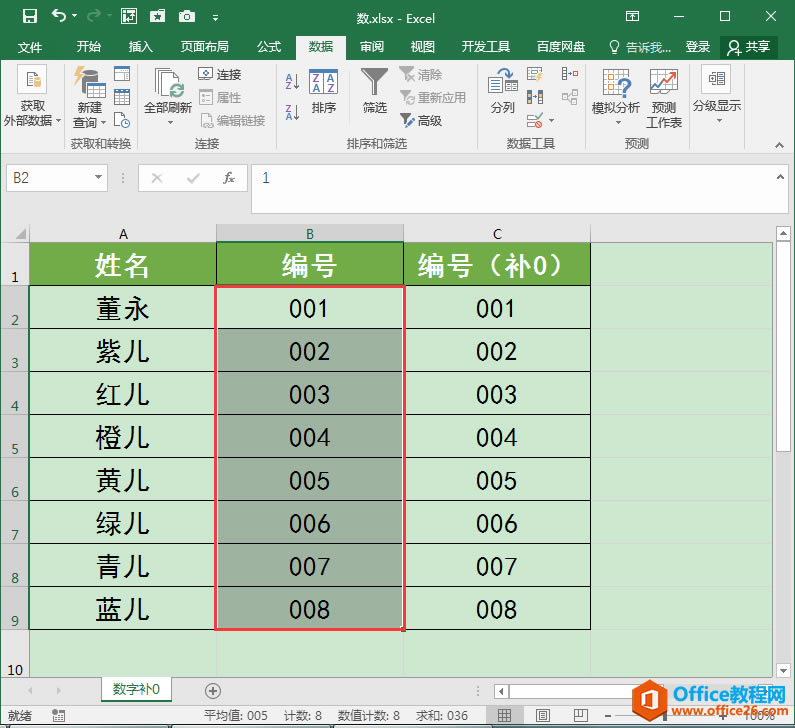795x728 pixels.
Task: Click Advanced filter option
Action: (x=421, y=121)
